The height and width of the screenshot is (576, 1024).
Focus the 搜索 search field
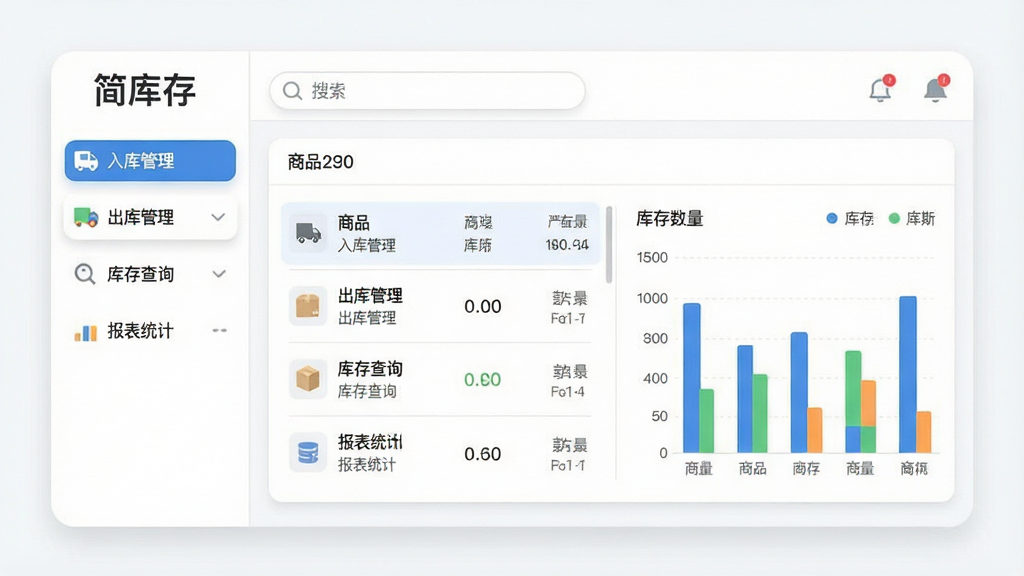point(427,91)
